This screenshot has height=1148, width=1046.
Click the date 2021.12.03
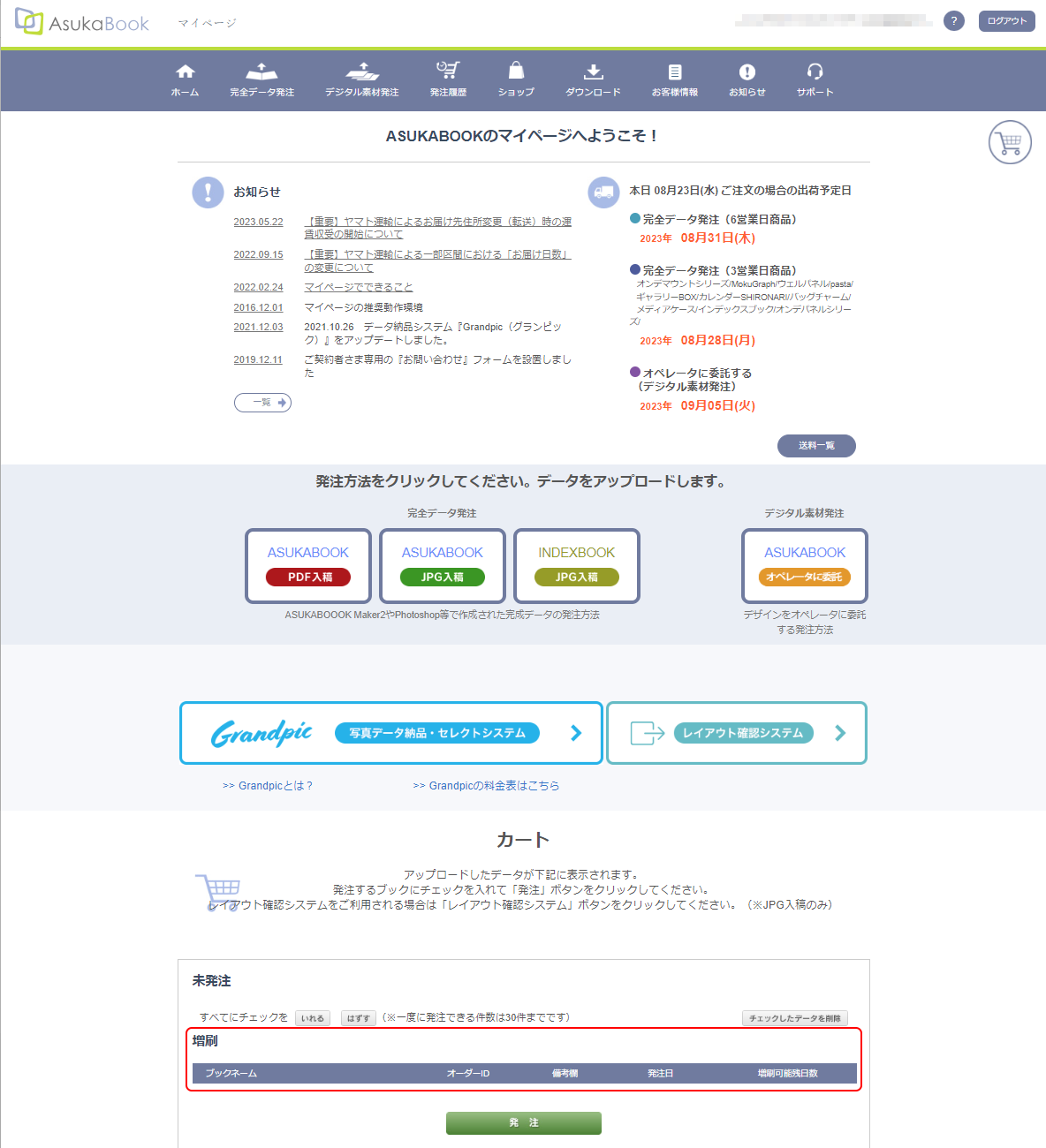click(258, 327)
